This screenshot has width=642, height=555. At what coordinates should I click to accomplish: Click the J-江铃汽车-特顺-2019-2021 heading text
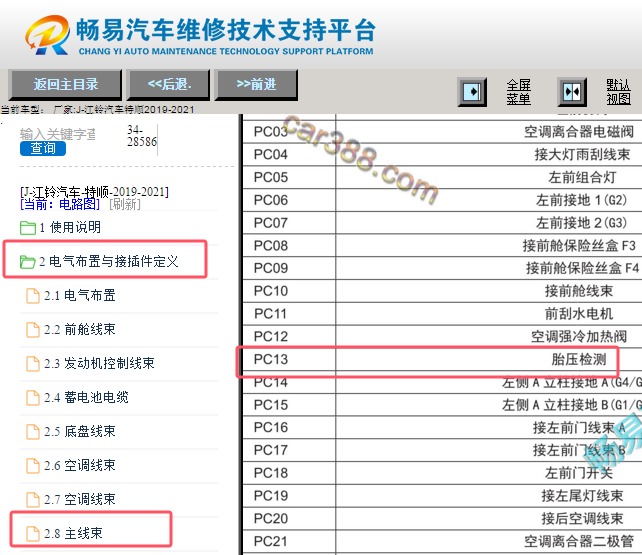(x=95, y=192)
